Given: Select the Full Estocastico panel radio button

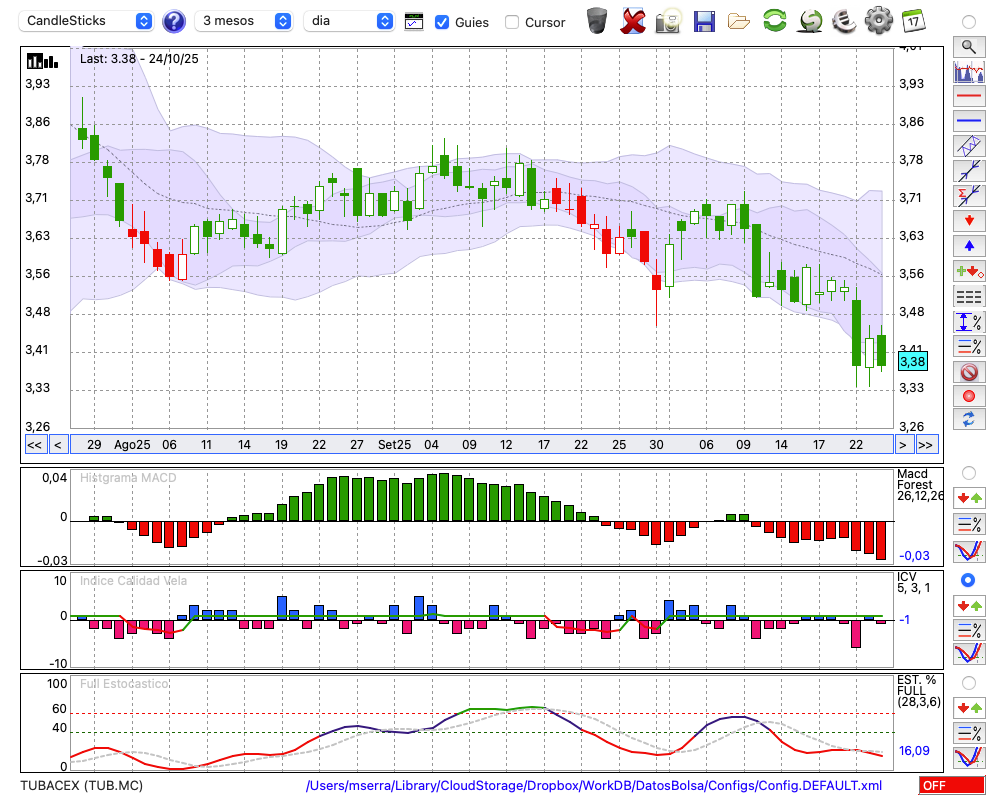Looking at the screenshot, I should pyautogui.click(x=968, y=683).
